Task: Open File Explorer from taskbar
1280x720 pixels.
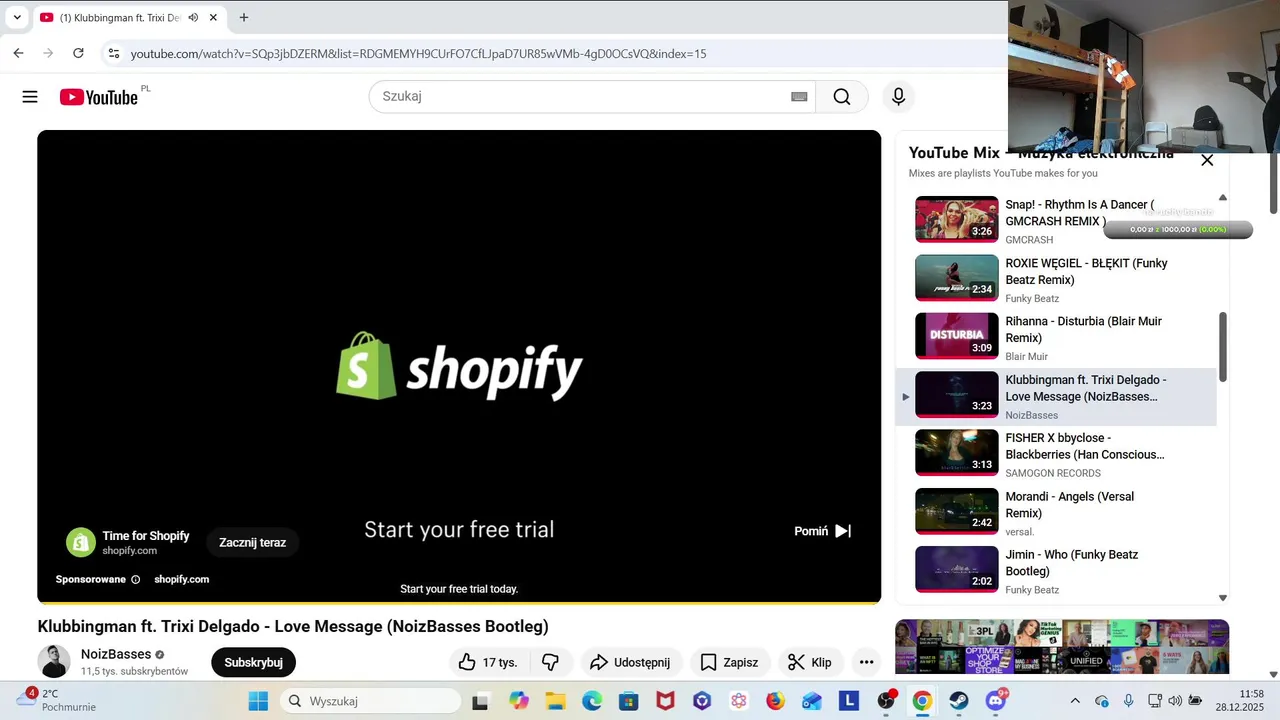Action: click(555, 701)
